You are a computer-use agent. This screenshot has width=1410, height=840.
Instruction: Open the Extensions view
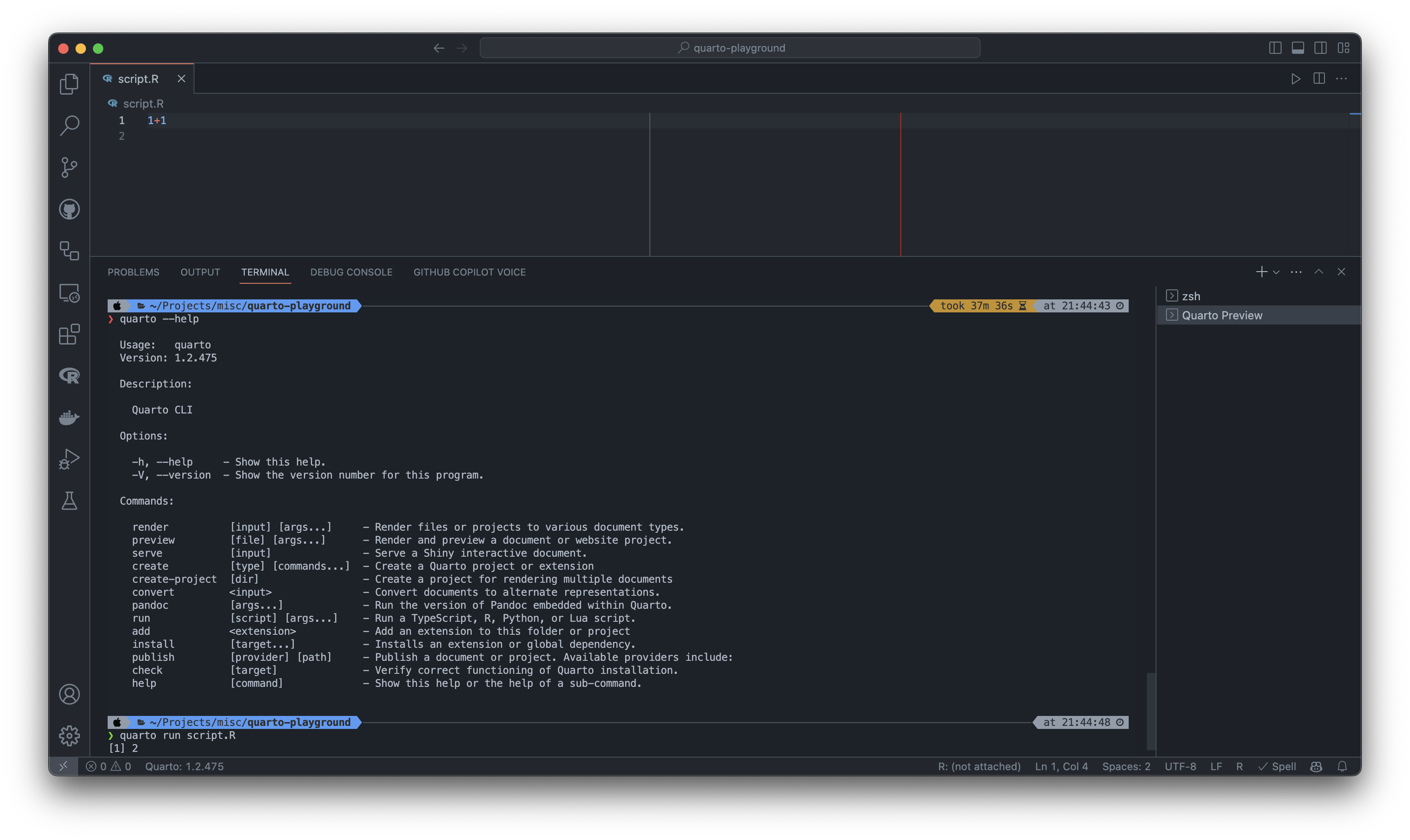coord(69,334)
